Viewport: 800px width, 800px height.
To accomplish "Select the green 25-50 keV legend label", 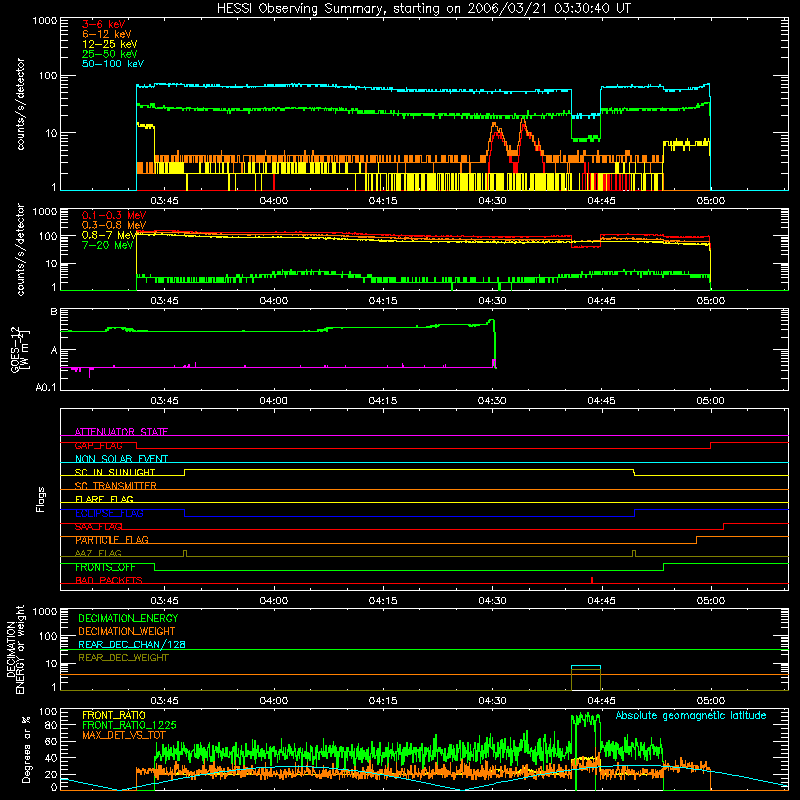I will tap(110, 54).
